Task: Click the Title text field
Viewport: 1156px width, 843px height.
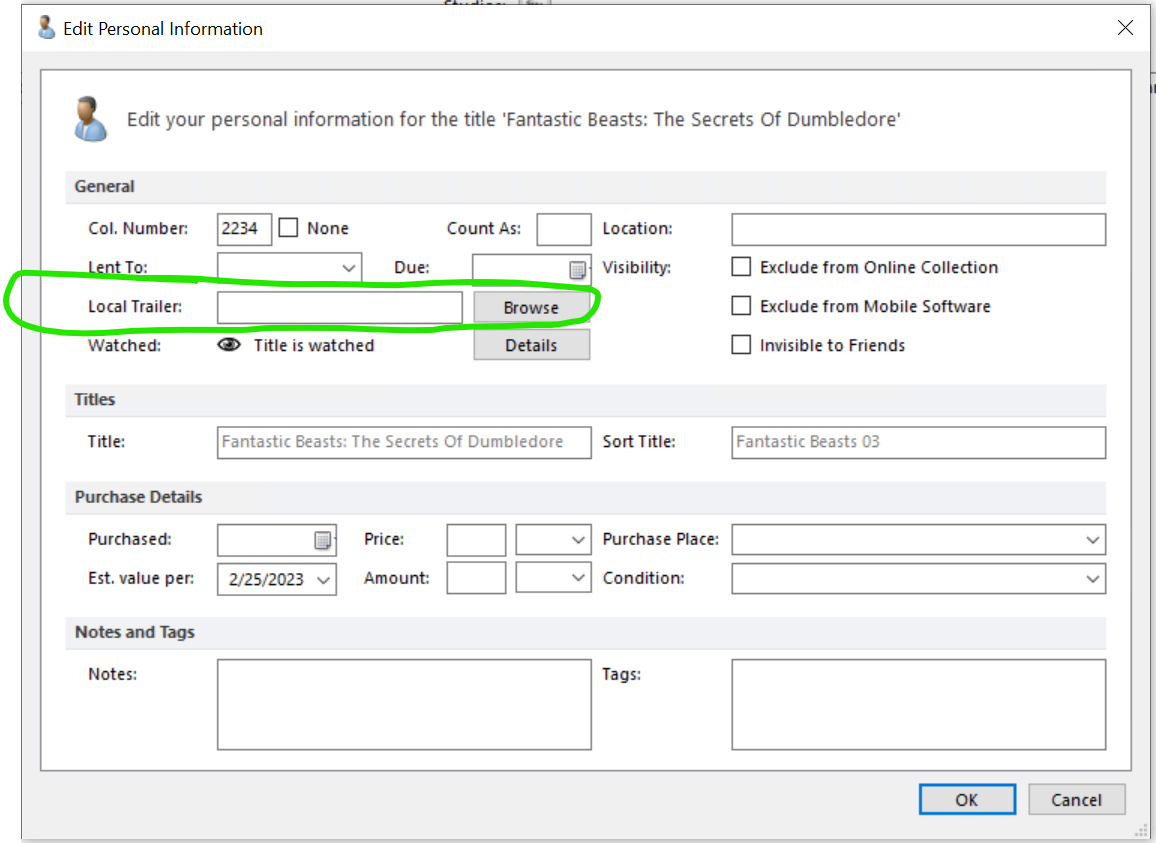Action: pyautogui.click(x=404, y=443)
